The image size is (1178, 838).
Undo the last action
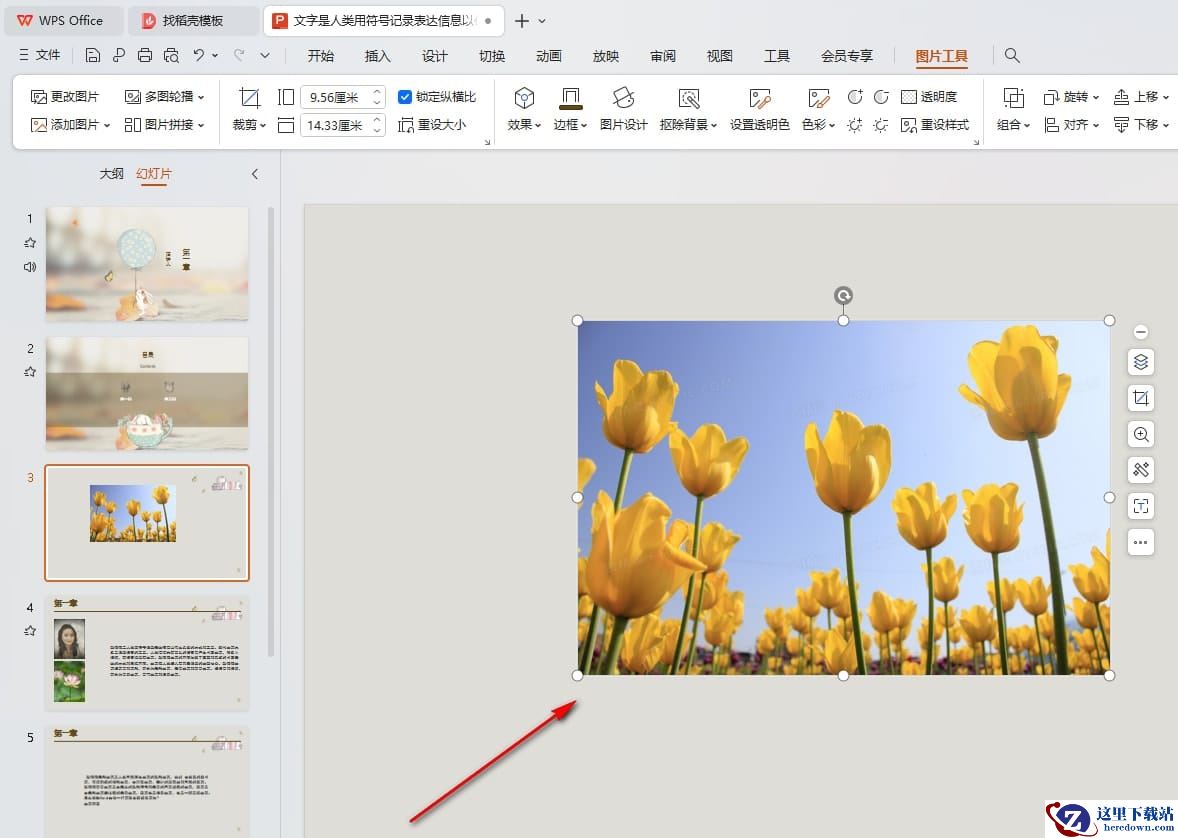(198, 55)
